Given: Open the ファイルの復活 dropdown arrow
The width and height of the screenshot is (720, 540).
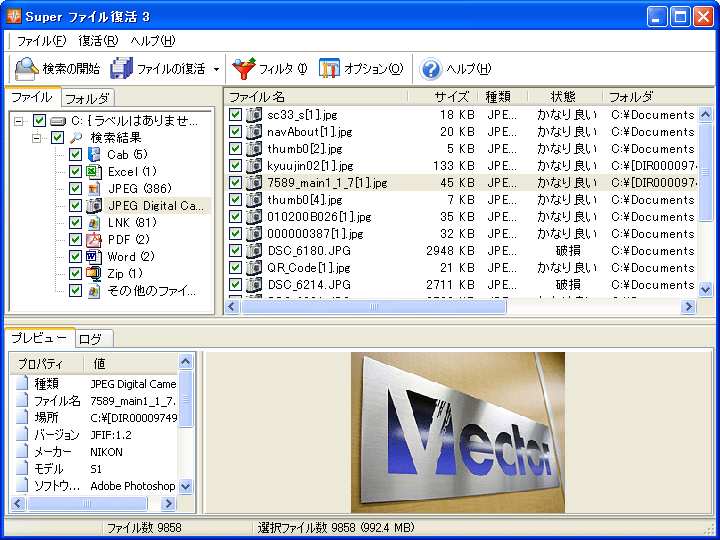Looking at the screenshot, I should coord(216,70).
